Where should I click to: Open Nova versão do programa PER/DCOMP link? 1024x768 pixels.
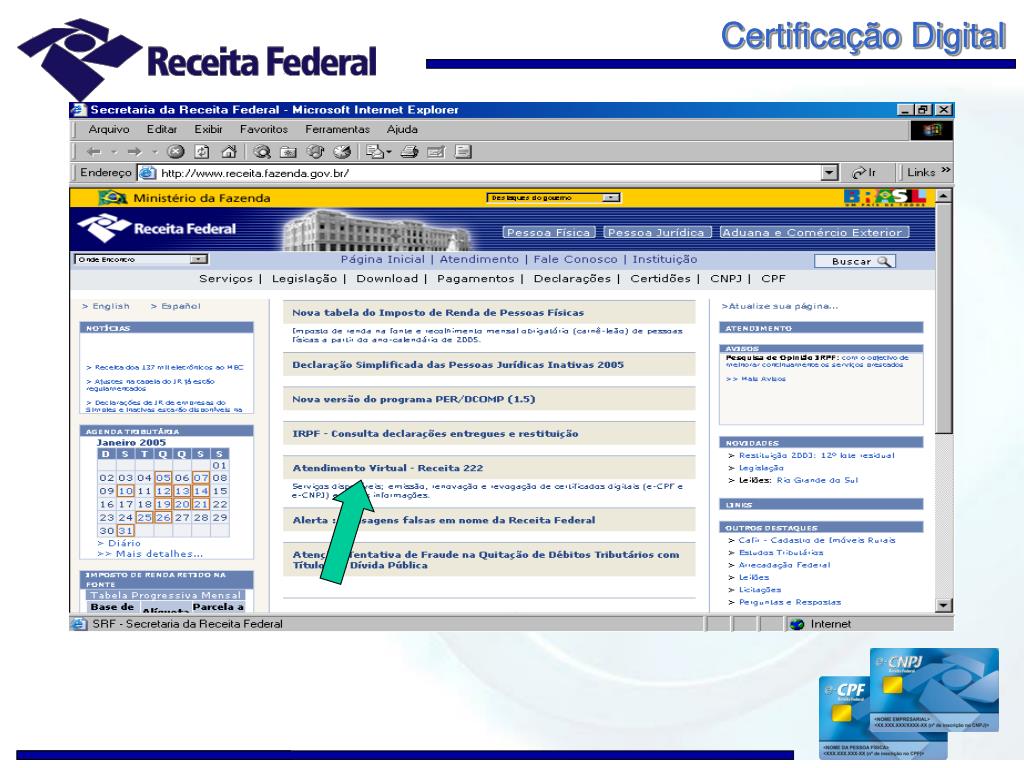(413, 399)
